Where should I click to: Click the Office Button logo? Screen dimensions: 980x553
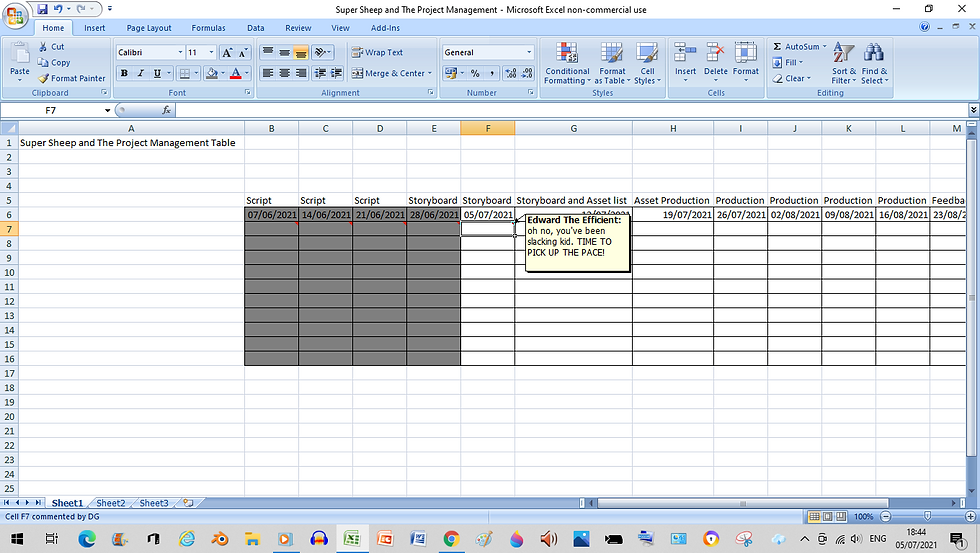(15, 15)
